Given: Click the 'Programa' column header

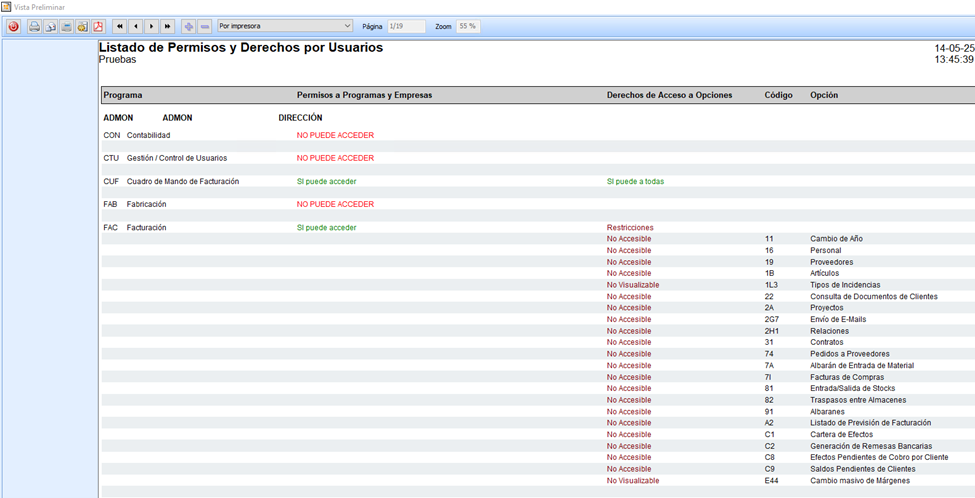Looking at the screenshot, I should [x=122, y=96].
